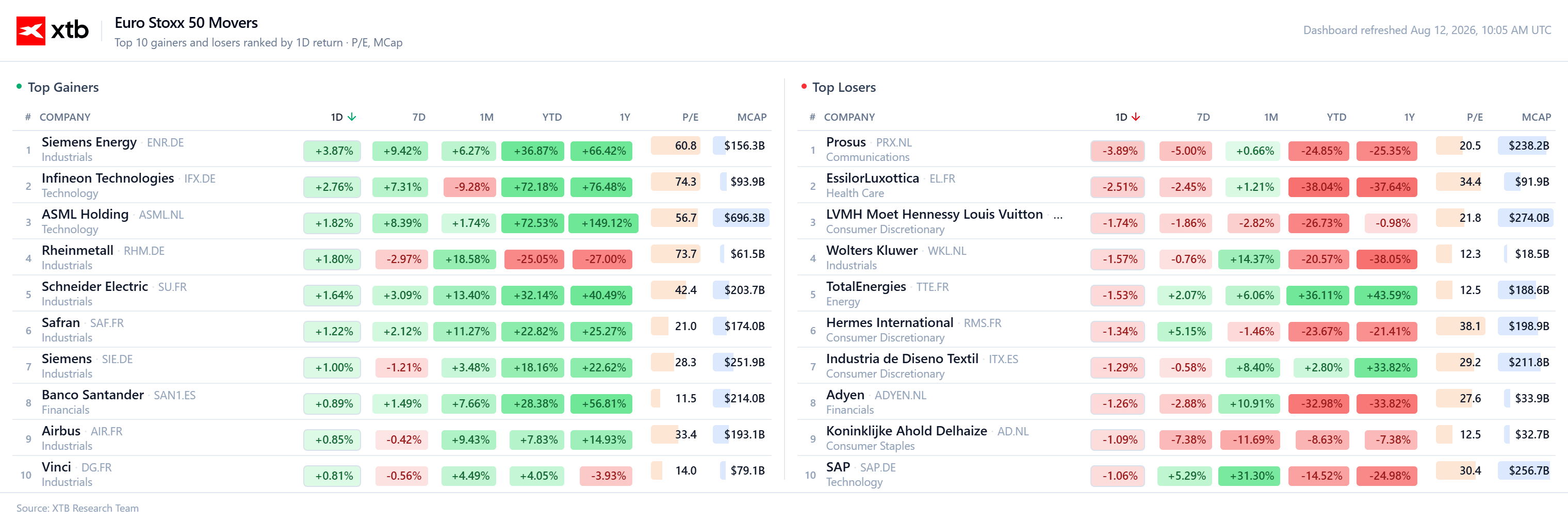Sort Top Losers by the MCAP header
1568x521 pixels.
coord(1536,117)
